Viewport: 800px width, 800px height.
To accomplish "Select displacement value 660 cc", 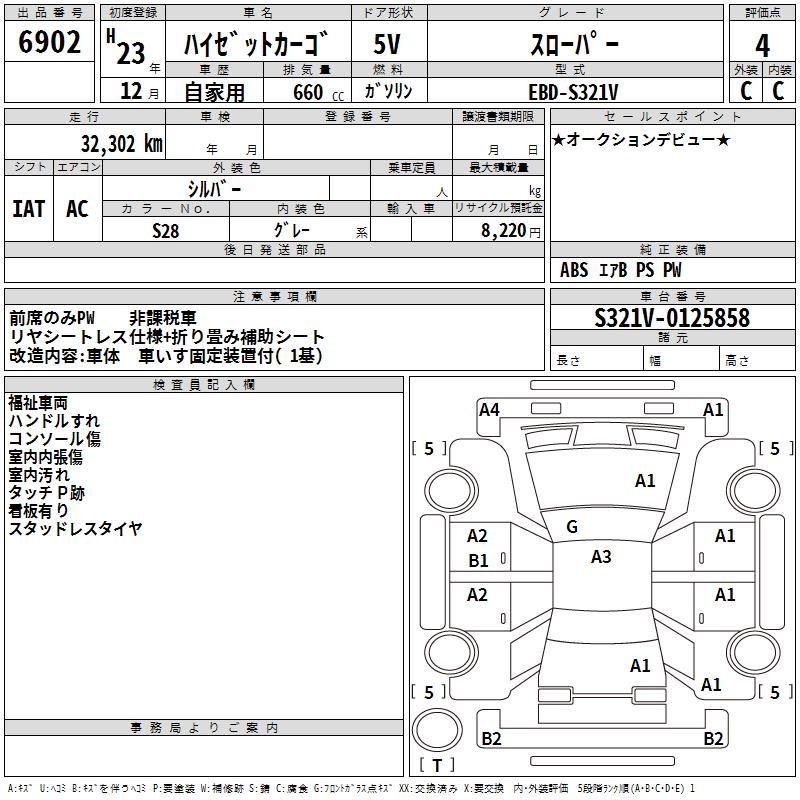I will click(318, 92).
